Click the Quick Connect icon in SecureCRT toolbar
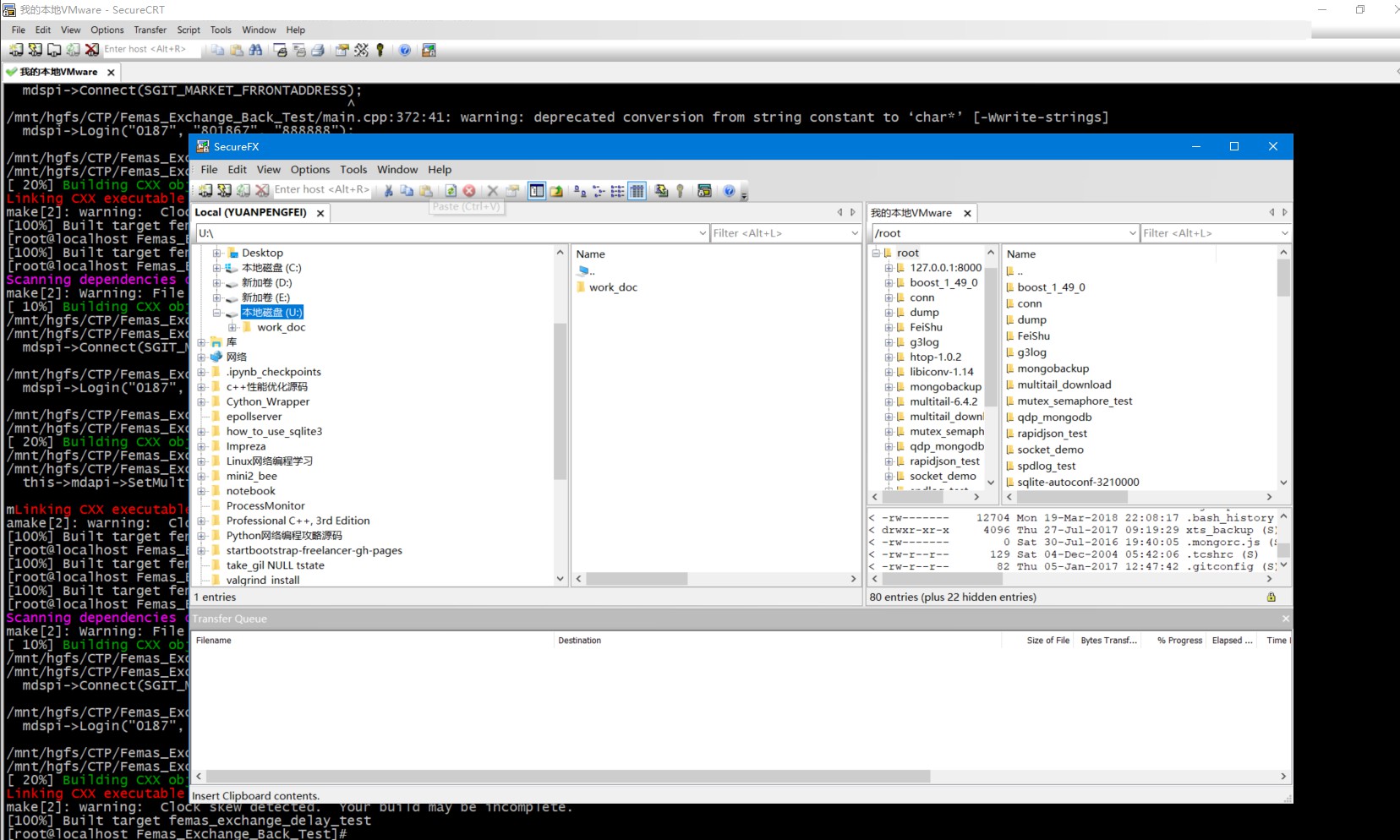Viewport: 1400px width, 840px height. coord(35,50)
